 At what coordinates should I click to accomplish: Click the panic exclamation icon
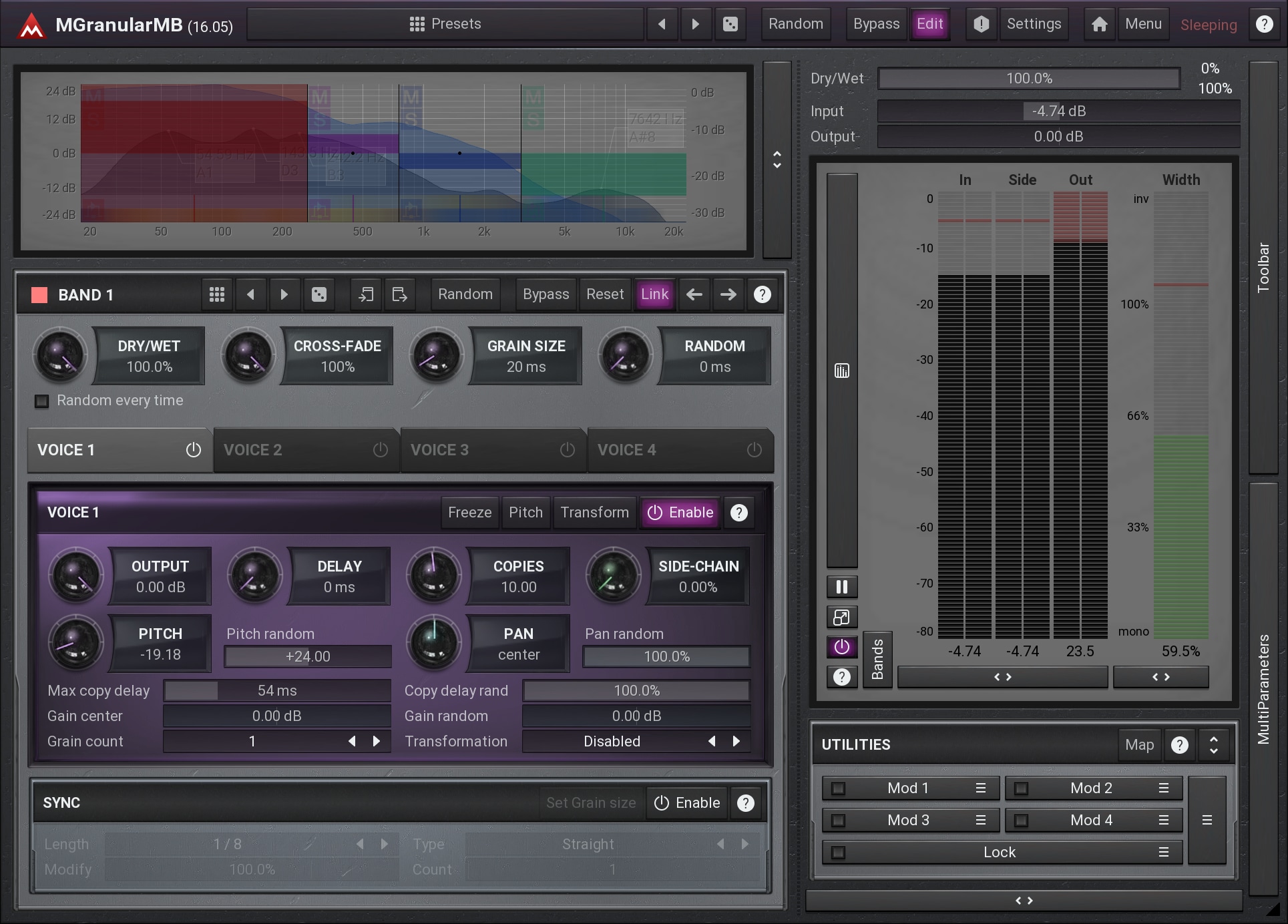[x=981, y=24]
